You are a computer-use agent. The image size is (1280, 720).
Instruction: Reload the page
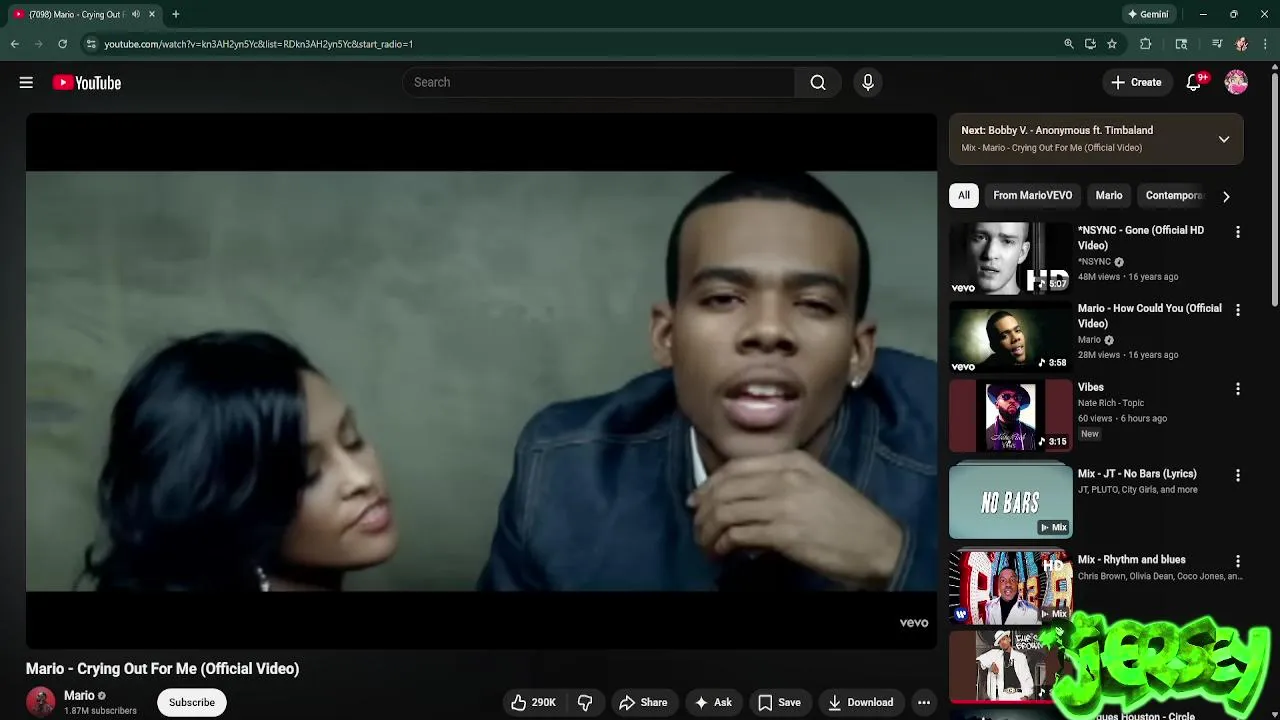click(62, 44)
